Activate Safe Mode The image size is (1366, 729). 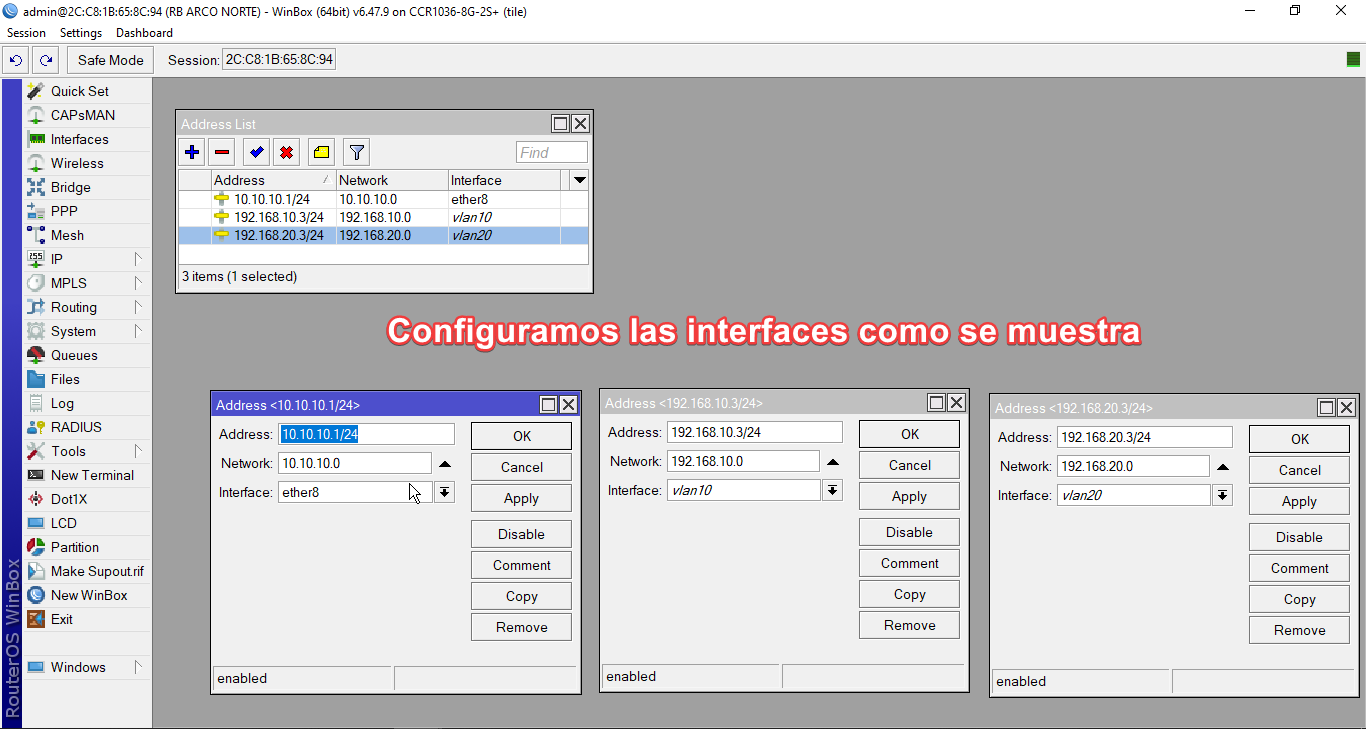tap(109, 60)
